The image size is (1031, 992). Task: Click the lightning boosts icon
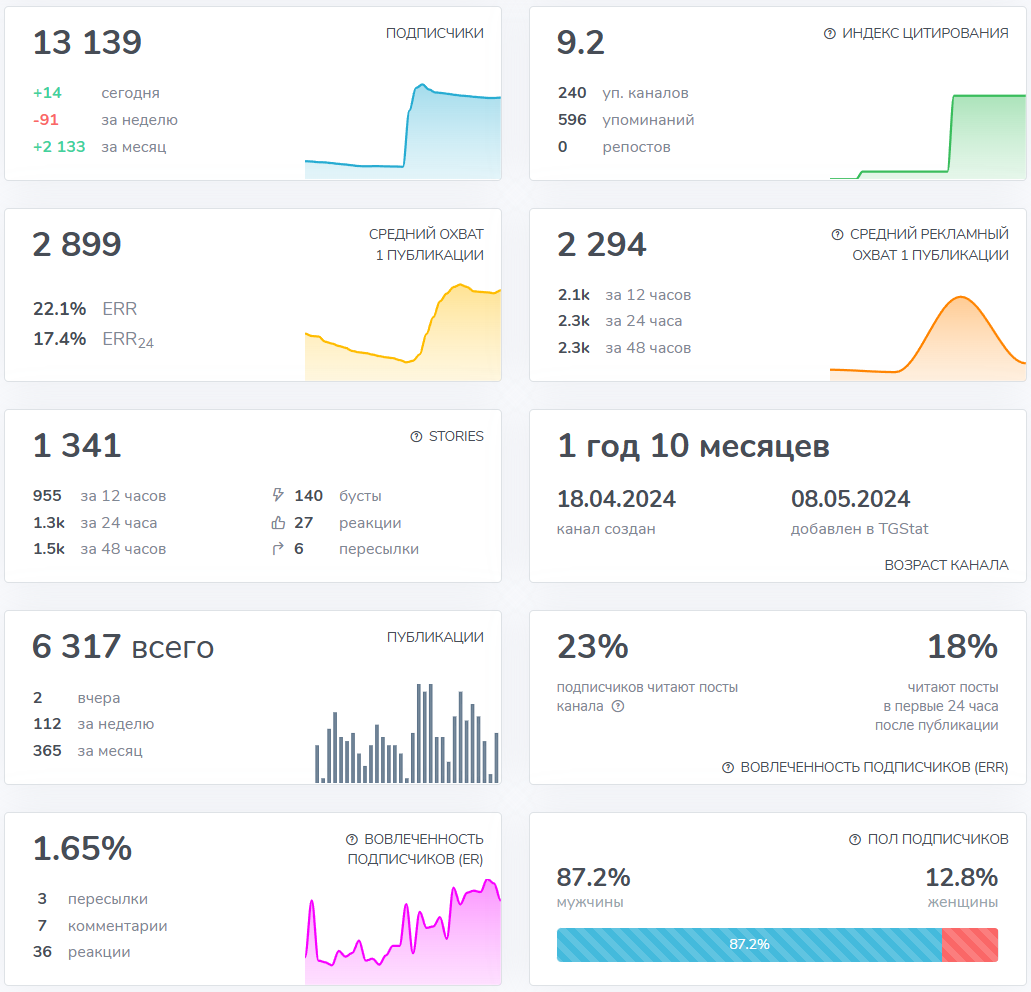pyautogui.click(x=278, y=496)
